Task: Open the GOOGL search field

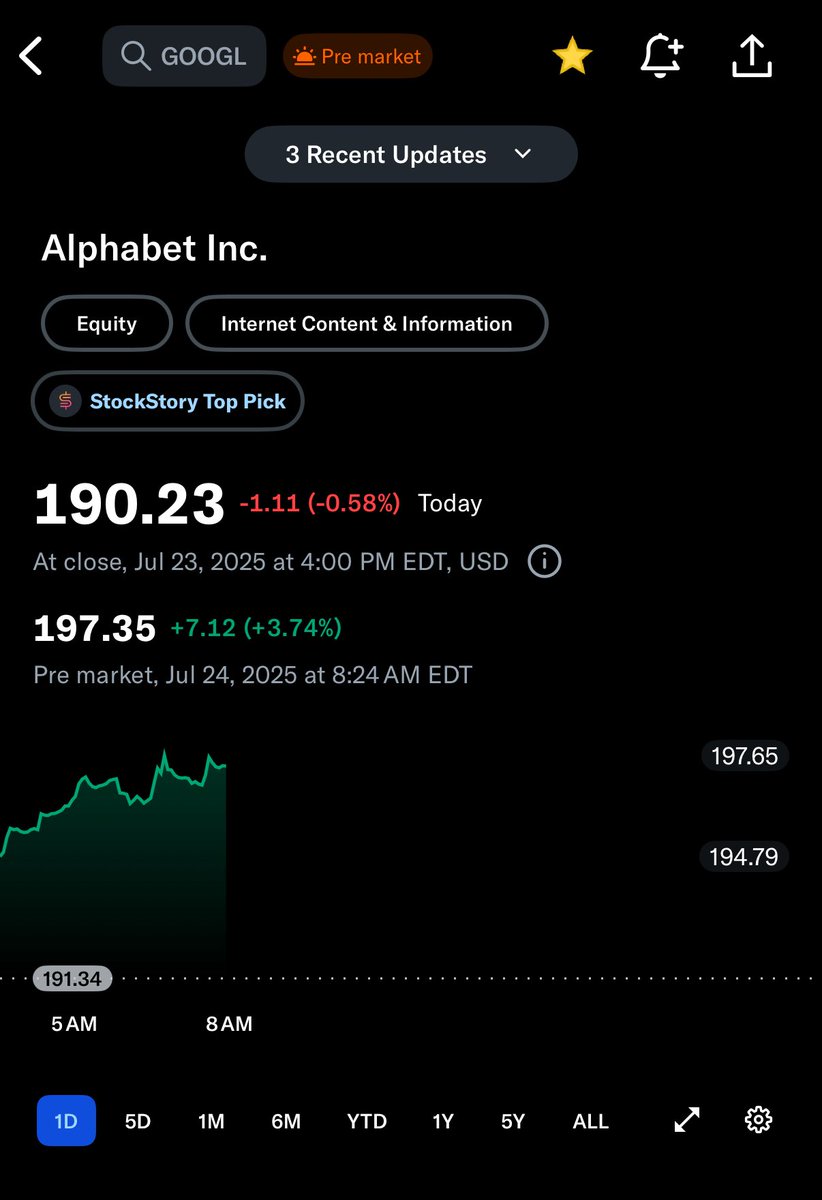Action: [184, 56]
